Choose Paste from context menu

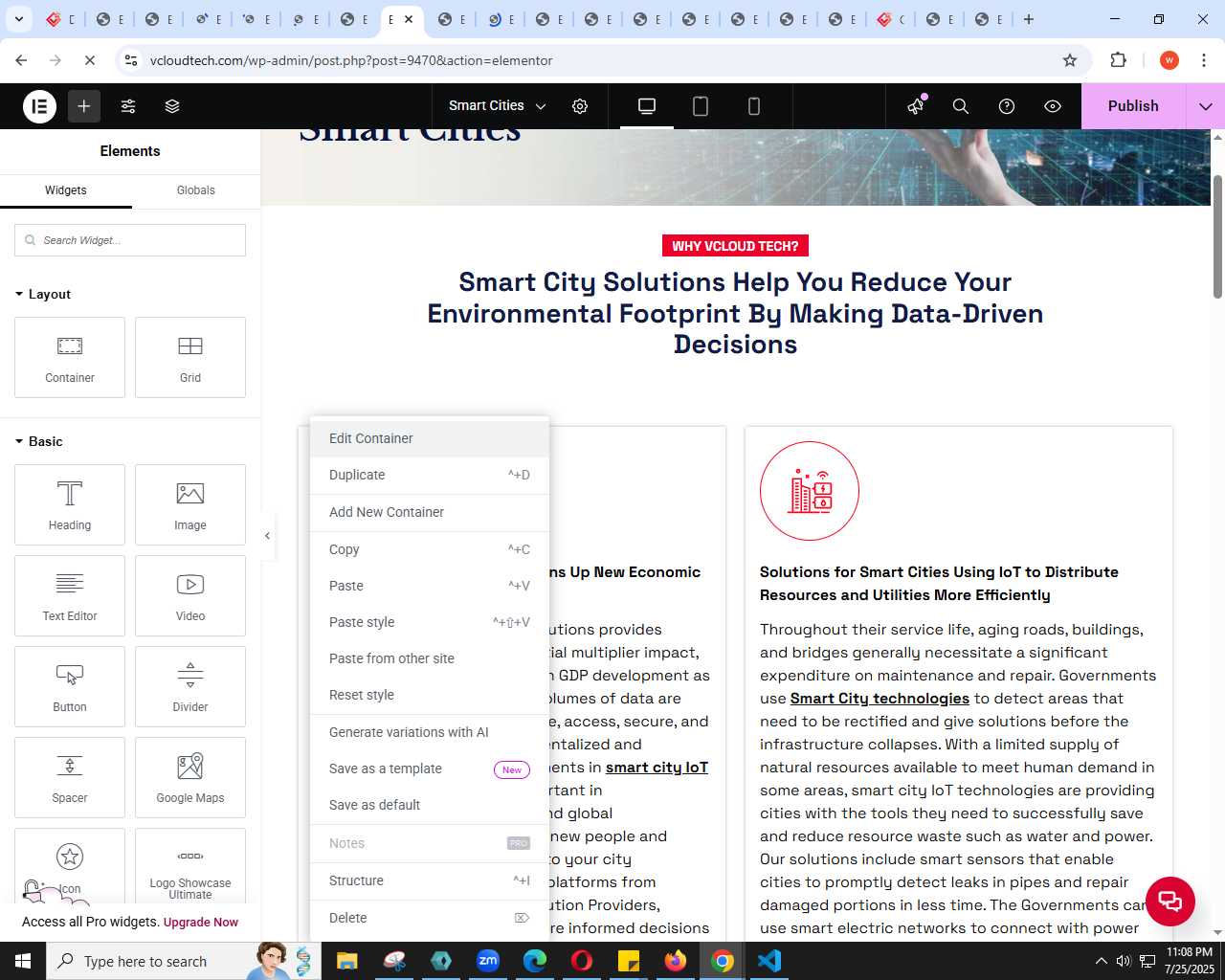(x=430, y=586)
